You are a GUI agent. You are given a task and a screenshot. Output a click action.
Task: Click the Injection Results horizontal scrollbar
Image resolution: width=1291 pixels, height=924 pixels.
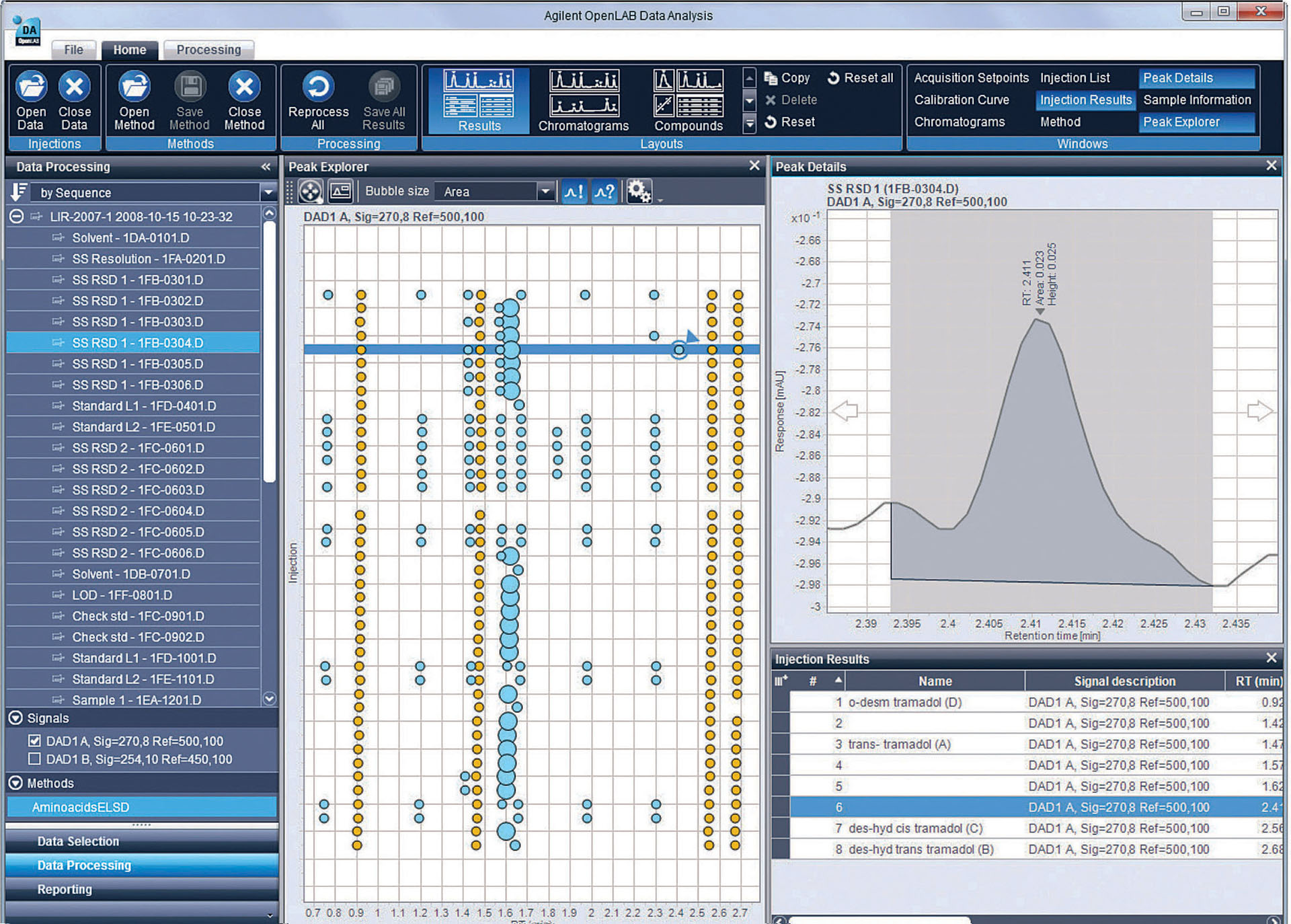point(879,919)
